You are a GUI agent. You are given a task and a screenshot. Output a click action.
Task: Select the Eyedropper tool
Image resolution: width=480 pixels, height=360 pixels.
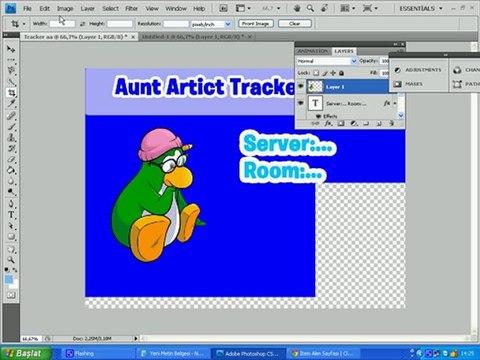click(x=11, y=104)
